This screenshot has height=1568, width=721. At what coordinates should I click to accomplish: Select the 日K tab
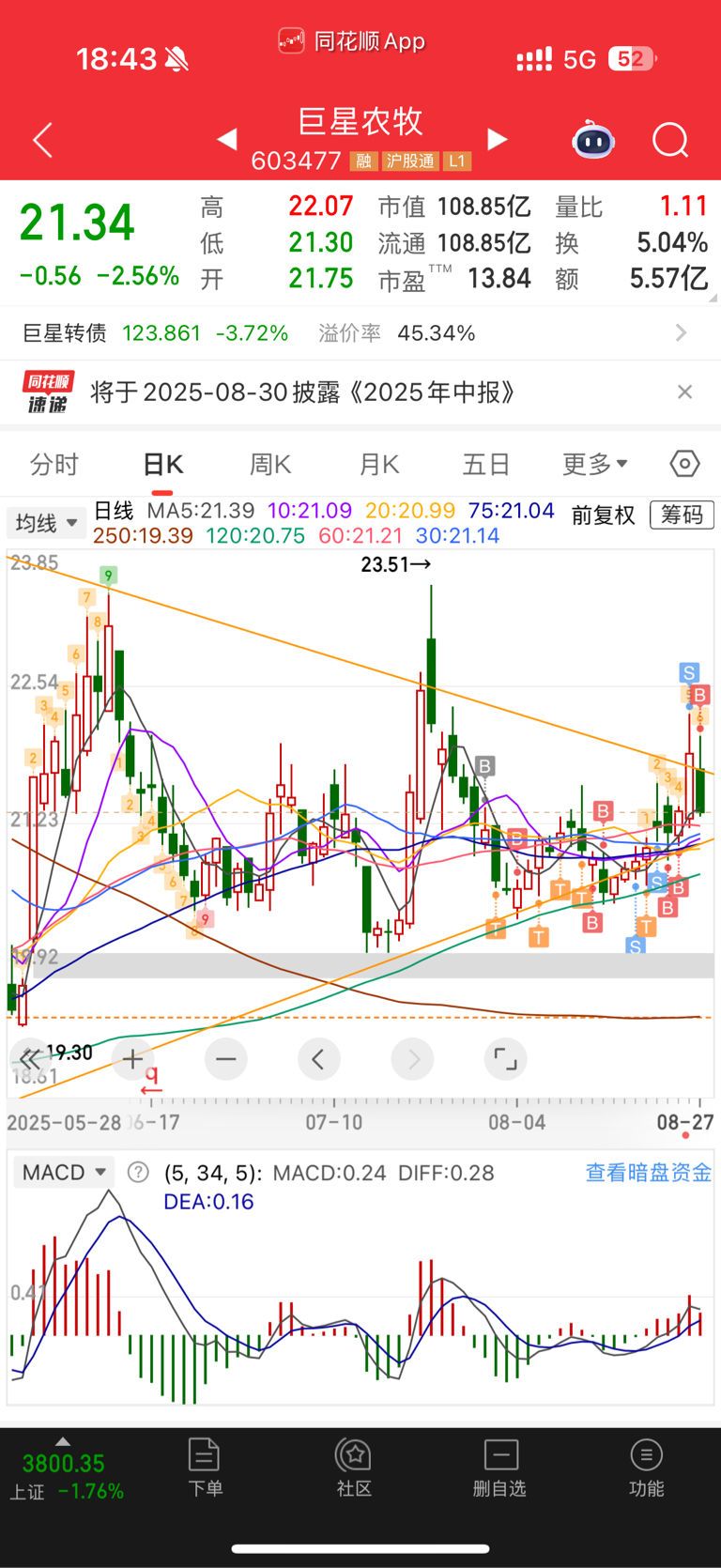pos(162,464)
